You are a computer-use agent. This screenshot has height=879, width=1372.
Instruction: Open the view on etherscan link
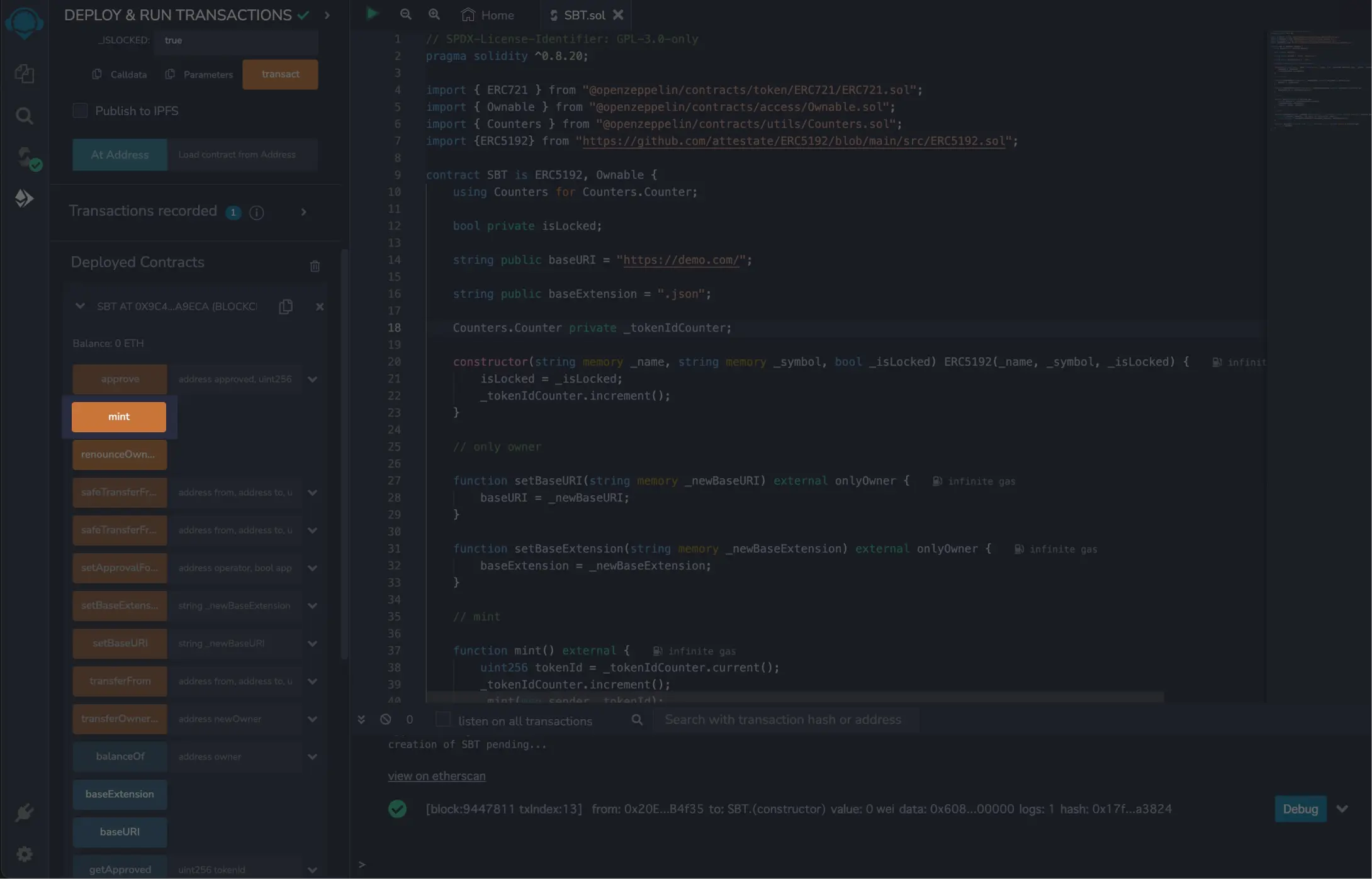(x=436, y=776)
